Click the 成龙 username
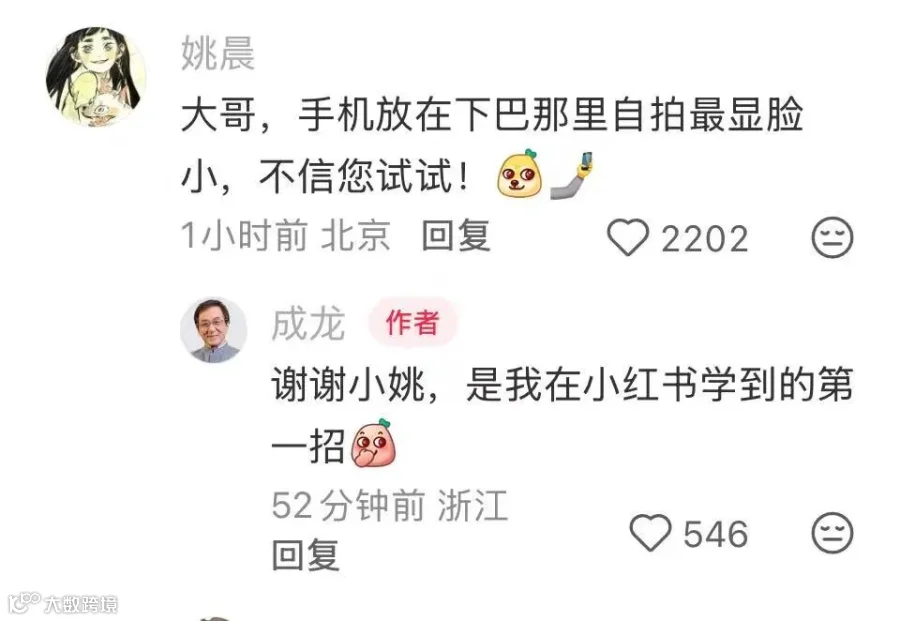This screenshot has width=900, height=621. click(x=308, y=324)
